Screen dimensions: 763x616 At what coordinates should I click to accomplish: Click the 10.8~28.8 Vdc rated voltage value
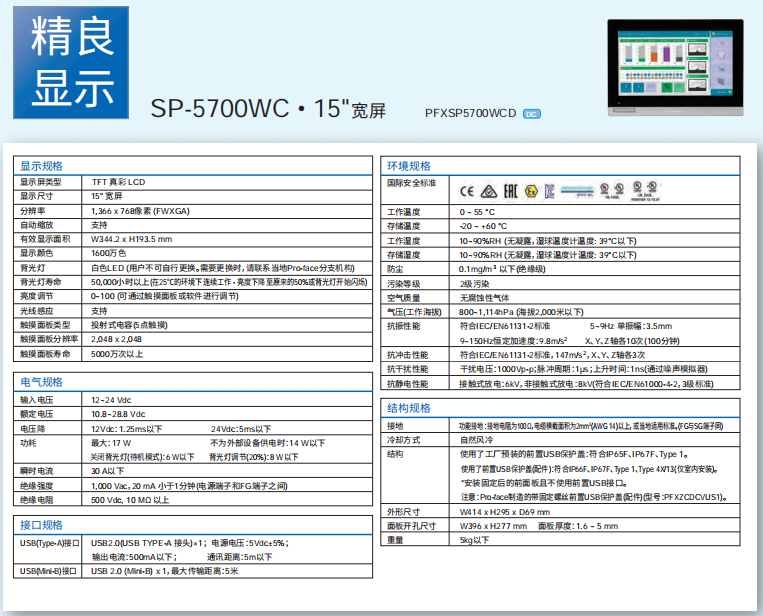pyautogui.click(x=118, y=414)
